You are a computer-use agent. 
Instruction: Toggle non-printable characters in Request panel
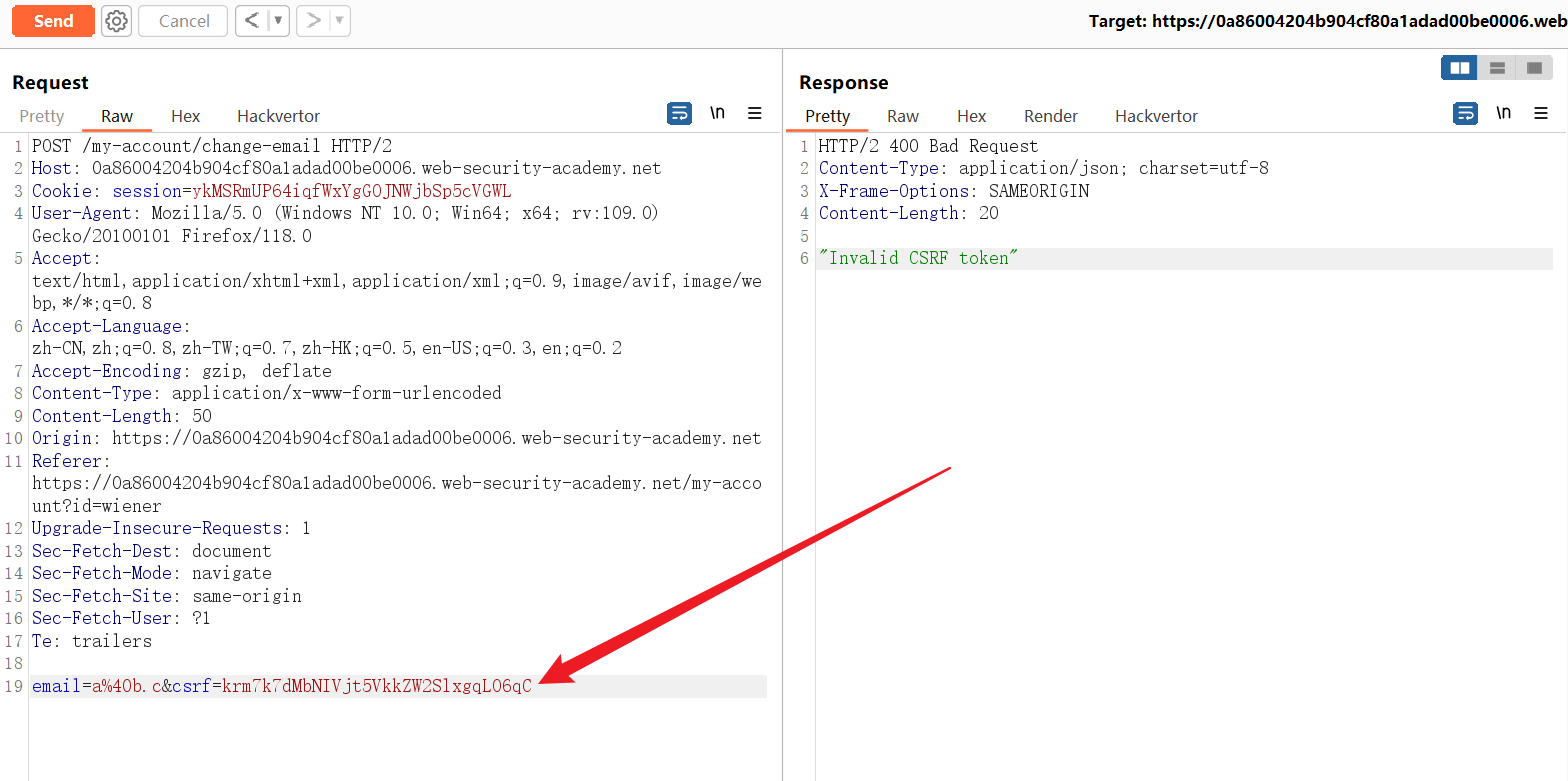point(717,114)
